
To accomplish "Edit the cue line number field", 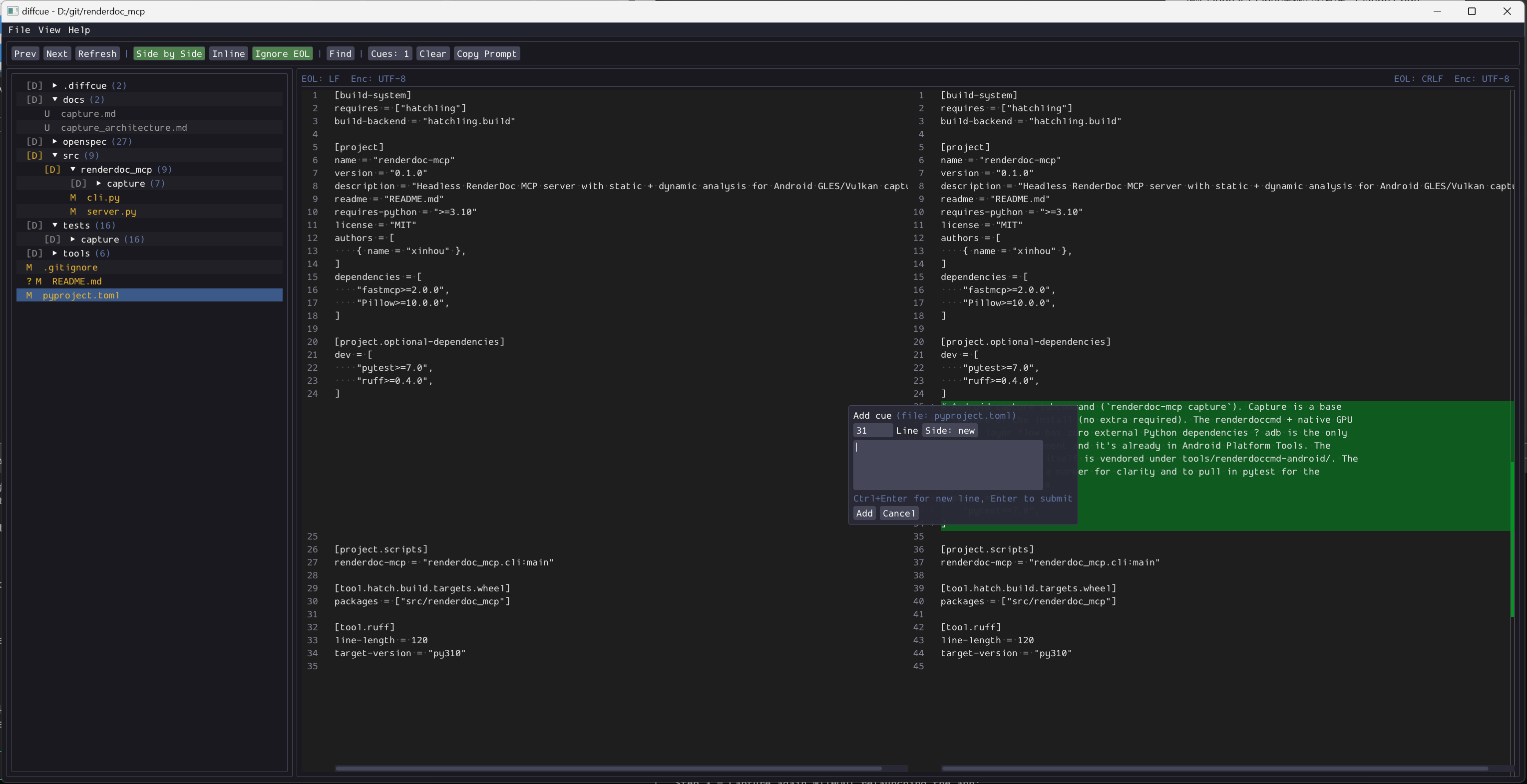I will pos(872,431).
